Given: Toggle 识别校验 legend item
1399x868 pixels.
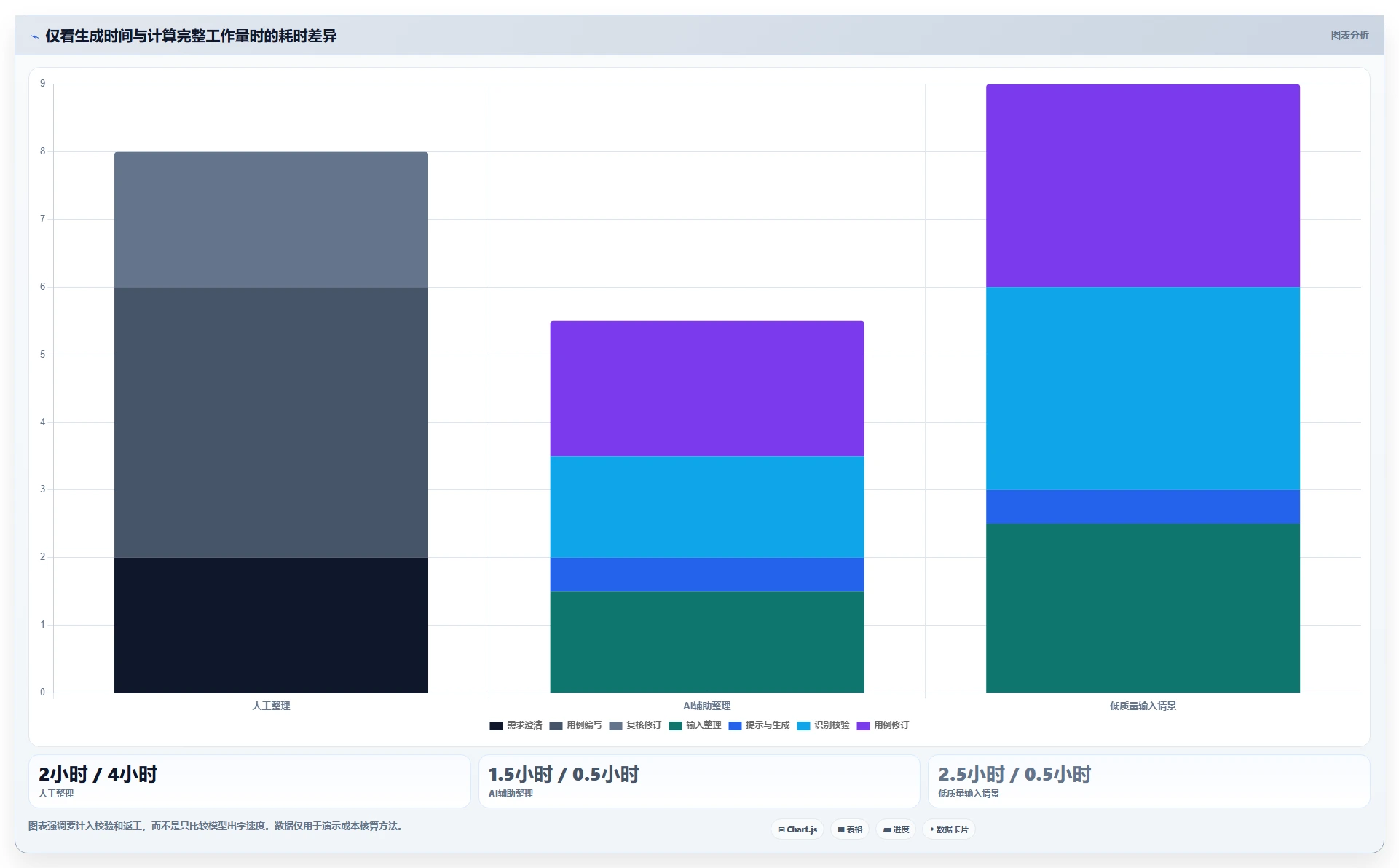Looking at the screenshot, I should coord(823,726).
